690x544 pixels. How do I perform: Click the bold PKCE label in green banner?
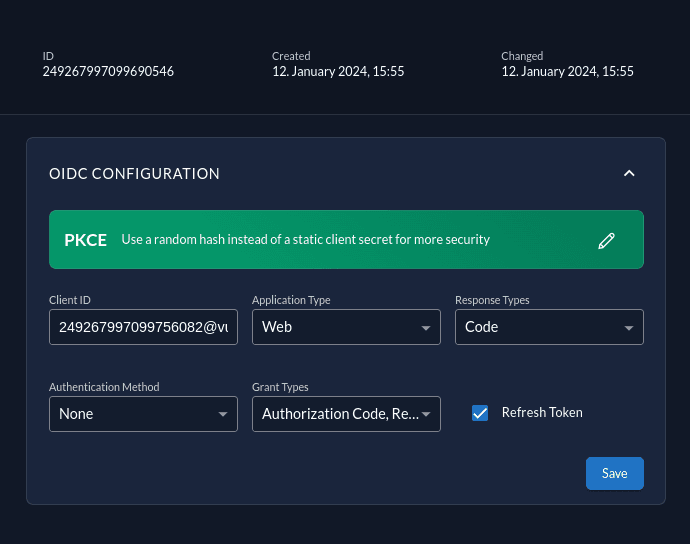pos(85,240)
